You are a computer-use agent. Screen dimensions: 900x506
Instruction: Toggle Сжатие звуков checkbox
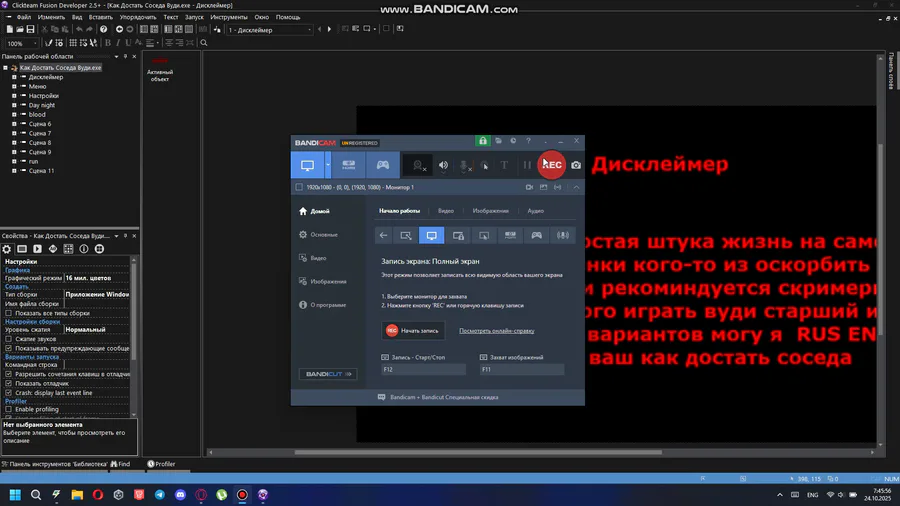9,339
